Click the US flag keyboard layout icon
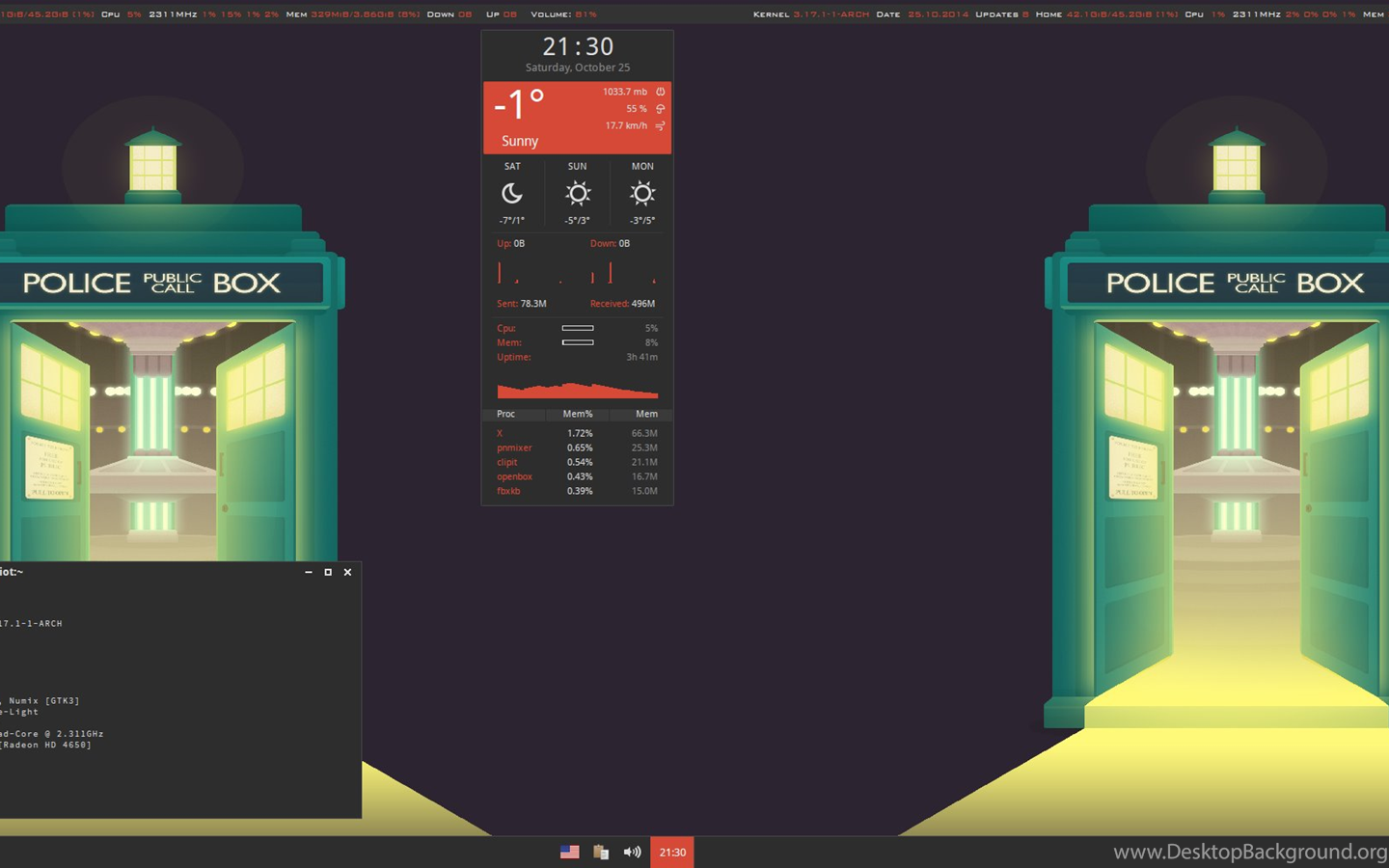This screenshot has width=1389, height=868. (x=570, y=852)
